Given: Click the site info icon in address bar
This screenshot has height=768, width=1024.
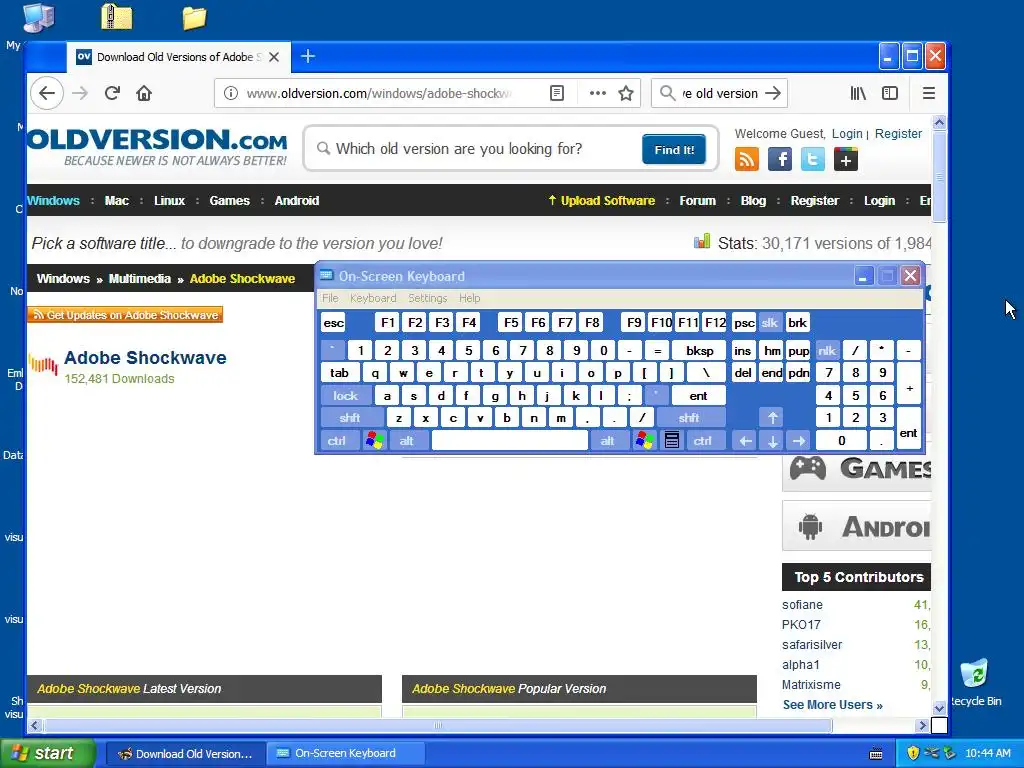Looking at the screenshot, I should pos(231,93).
